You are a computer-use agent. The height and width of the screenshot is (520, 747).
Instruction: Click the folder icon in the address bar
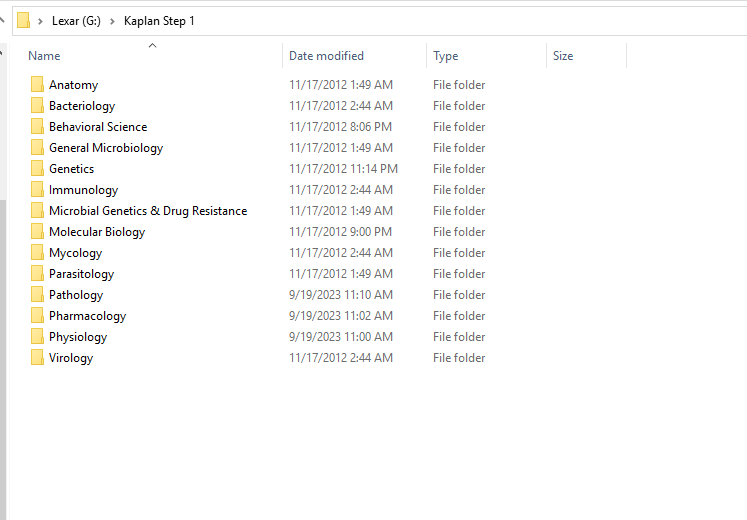coord(23,20)
